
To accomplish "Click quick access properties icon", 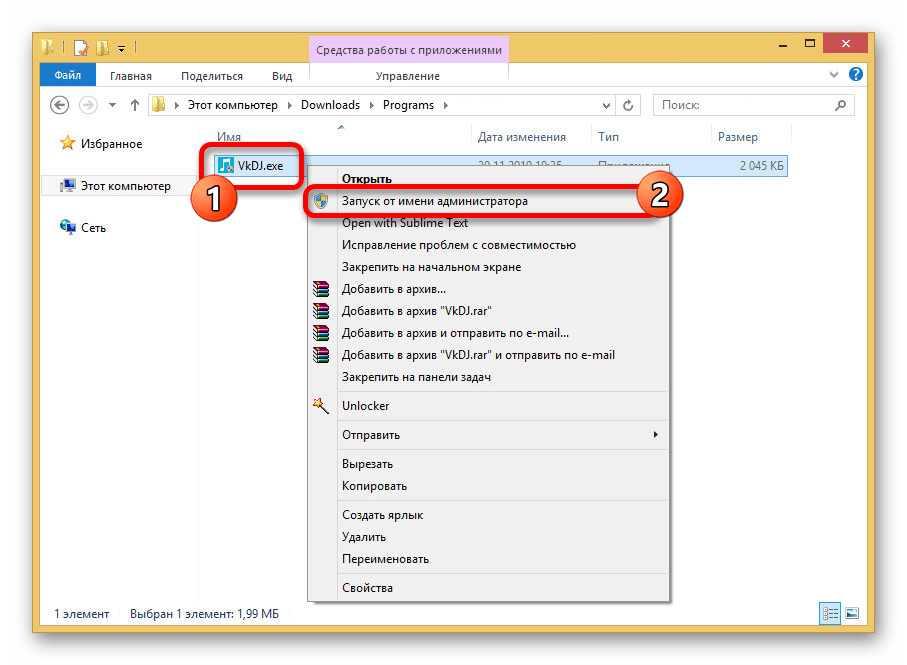I will tap(80, 47).
